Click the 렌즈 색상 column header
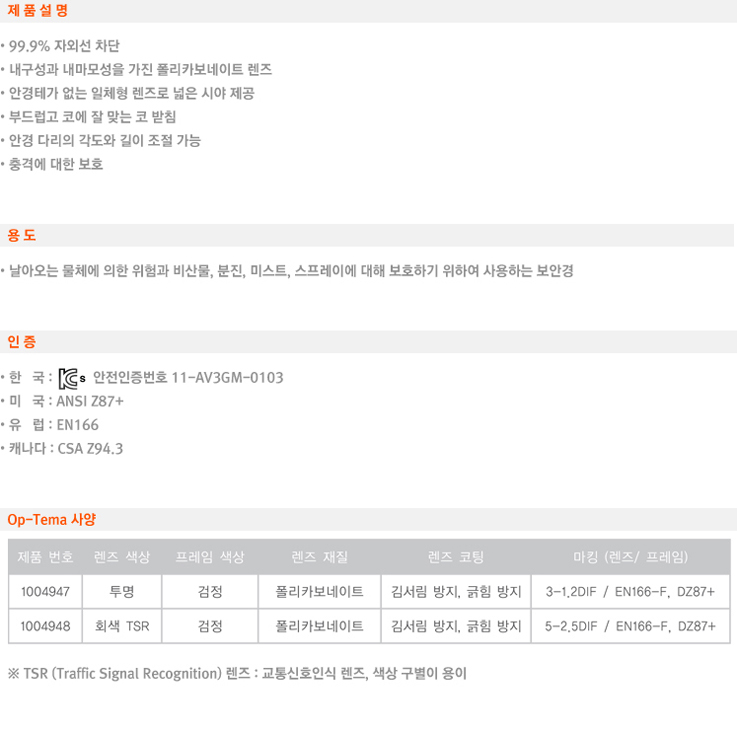 click(x=122, y=557)
